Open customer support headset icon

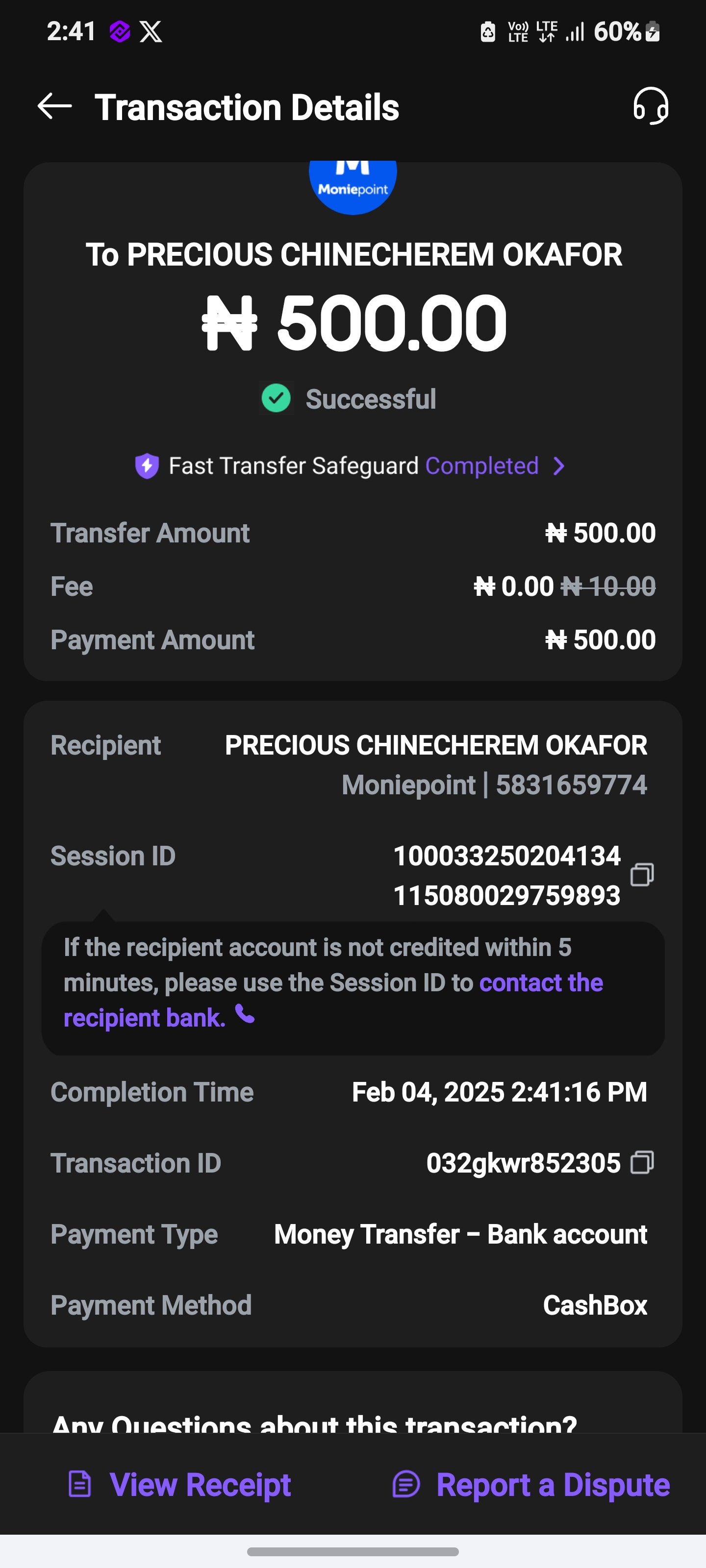pyautogui.click(x=650, y=106)
